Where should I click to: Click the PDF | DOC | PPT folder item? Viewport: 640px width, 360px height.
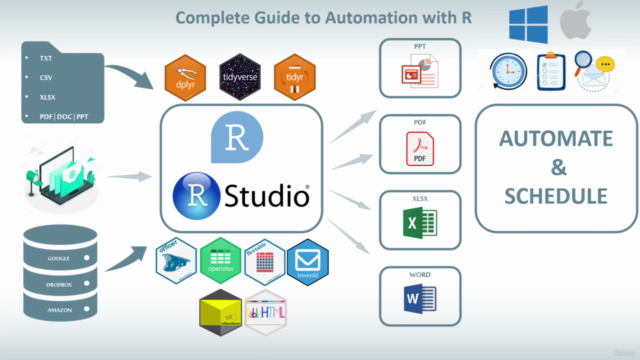click(64, 117)
